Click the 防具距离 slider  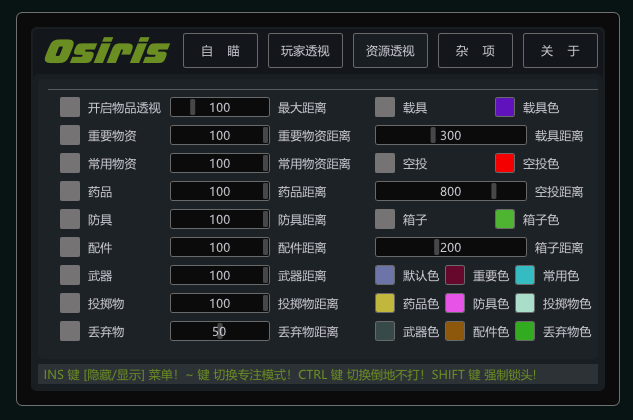(220, 219)
